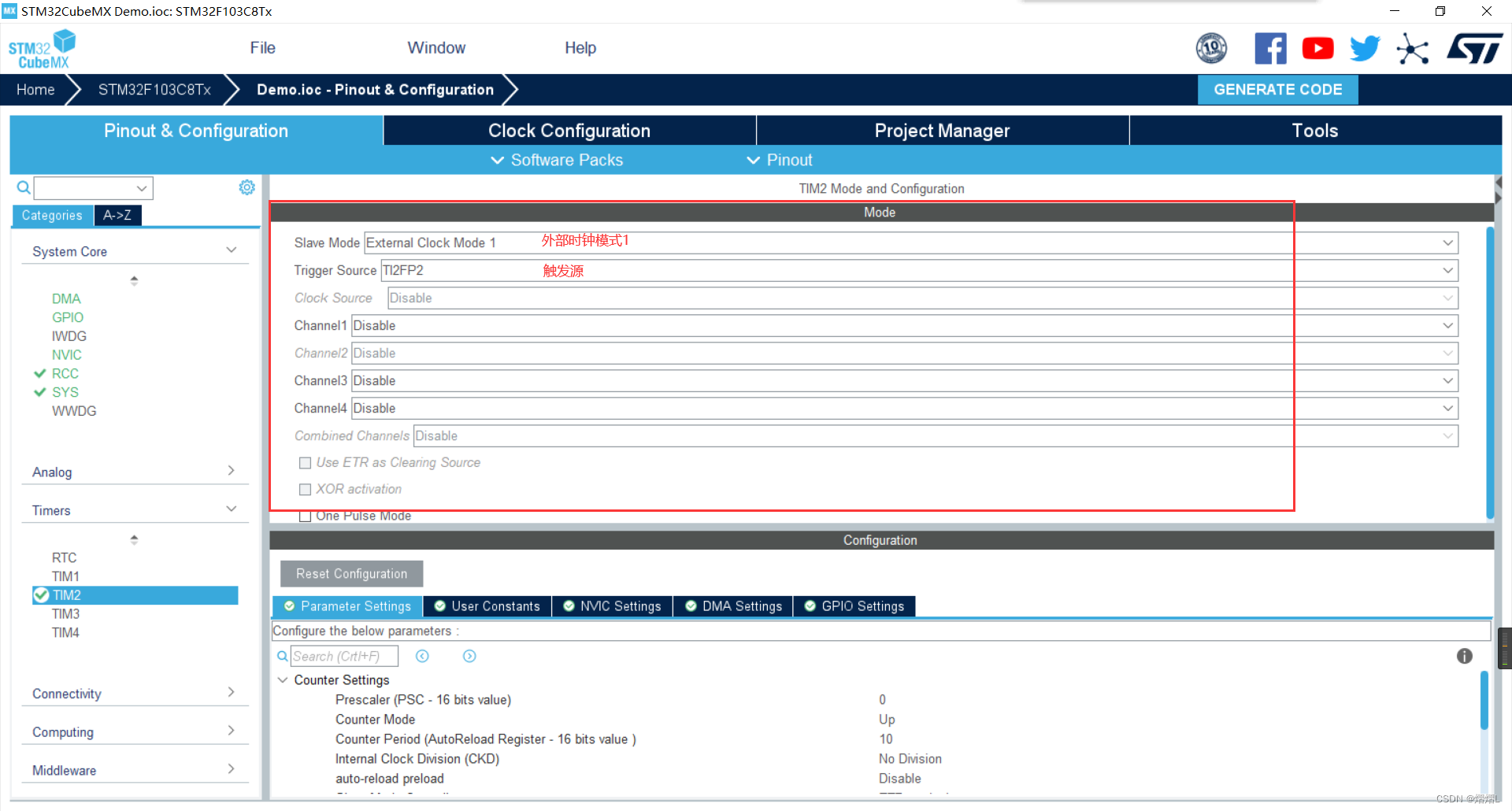Go to STM32F103C8Tx breadcrumb

click(x=154, y=90)
